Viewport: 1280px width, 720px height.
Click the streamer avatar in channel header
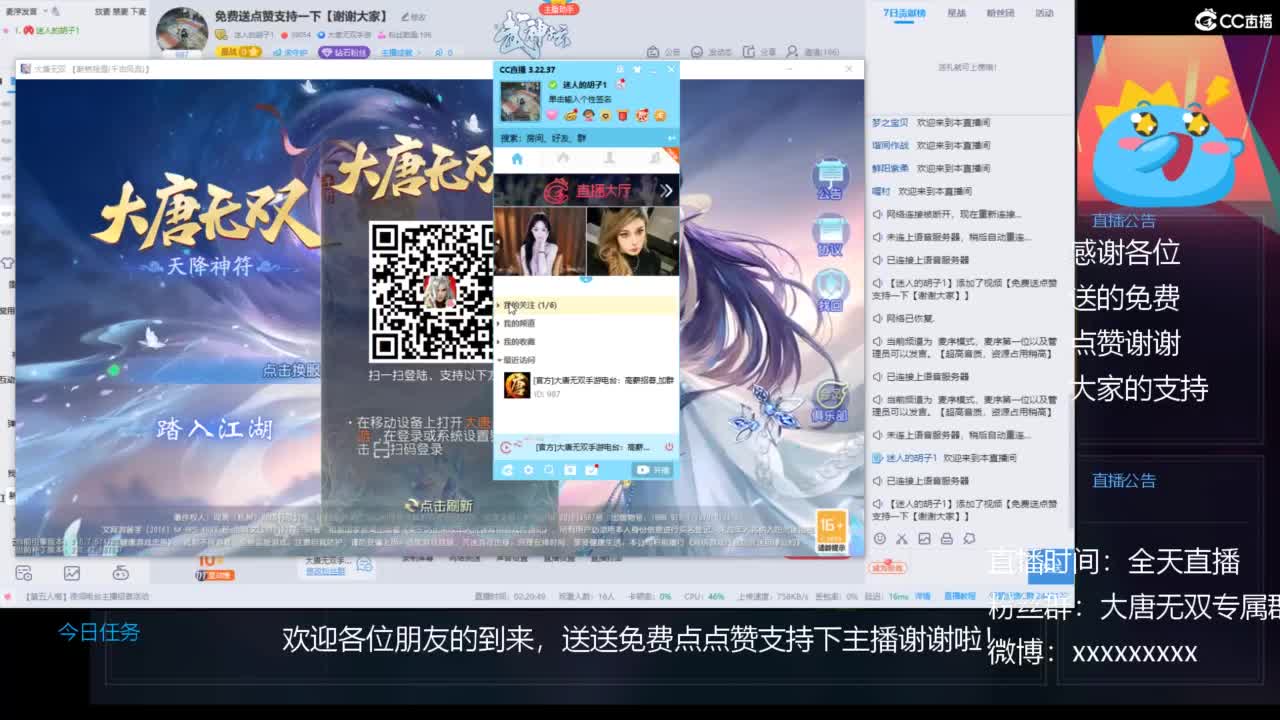(182, 32)
